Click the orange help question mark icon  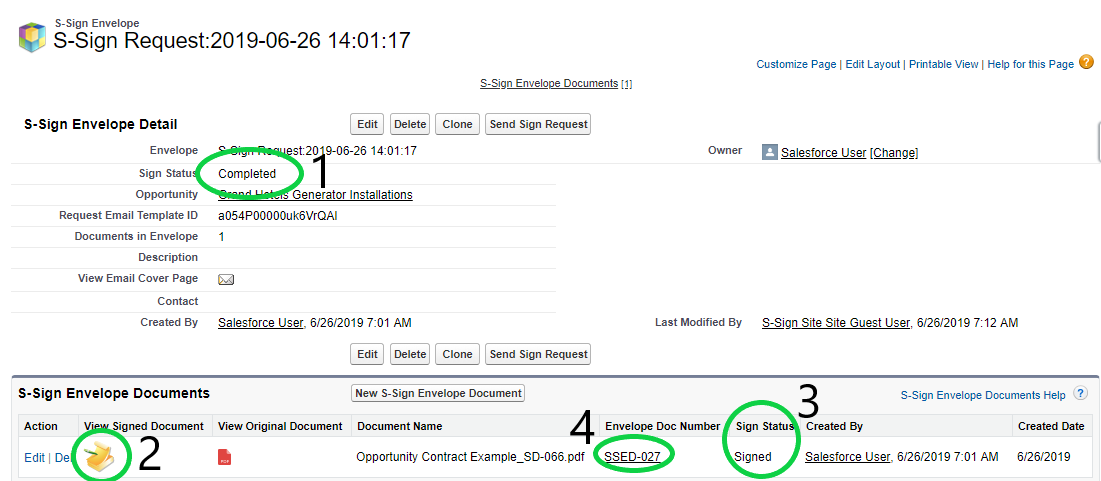tap(1086, 62)
